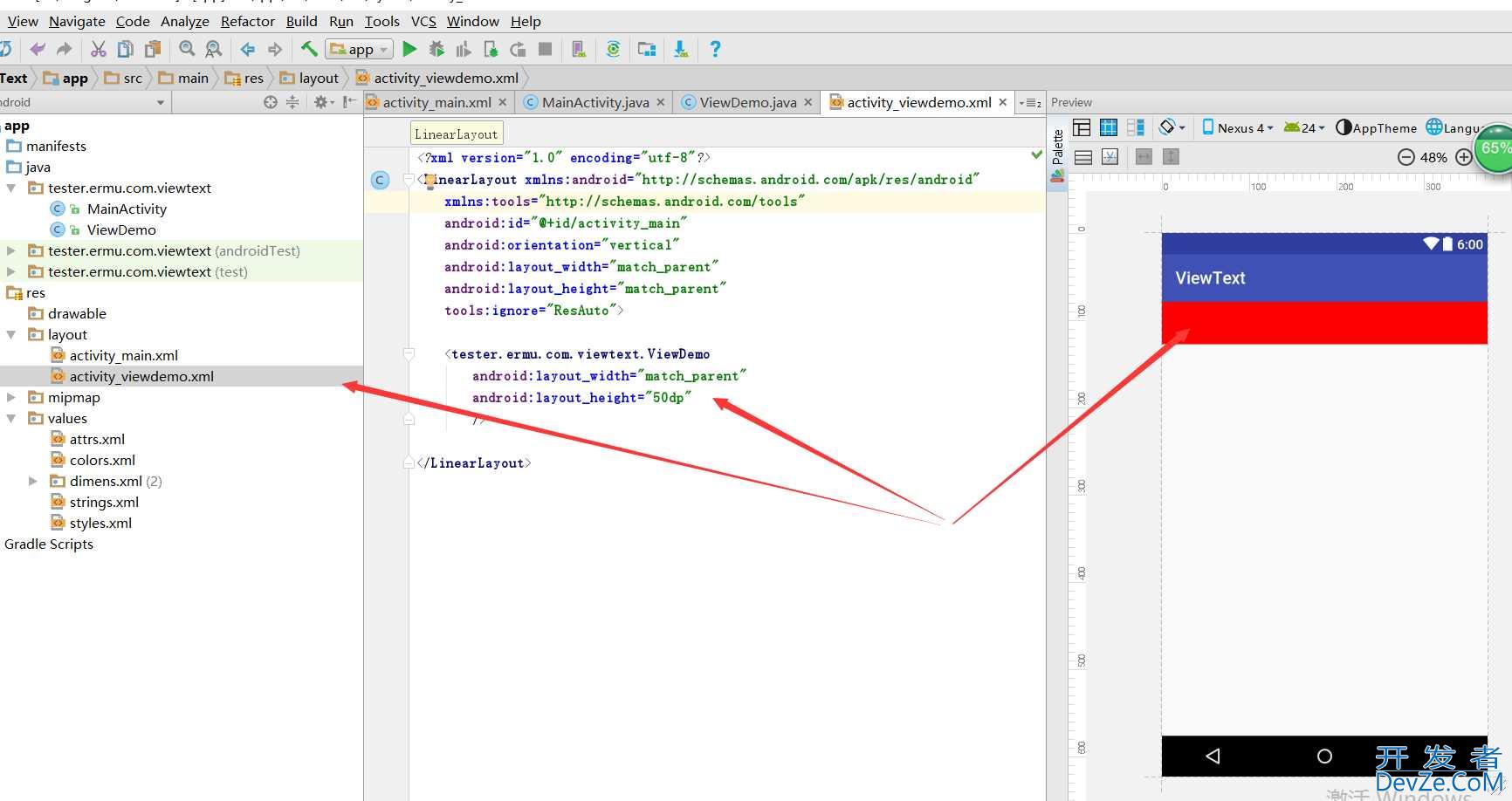This screenshot has height=801, width=1512.
Task: Open the SDK Manager download icon
Action: click(681, 50)
